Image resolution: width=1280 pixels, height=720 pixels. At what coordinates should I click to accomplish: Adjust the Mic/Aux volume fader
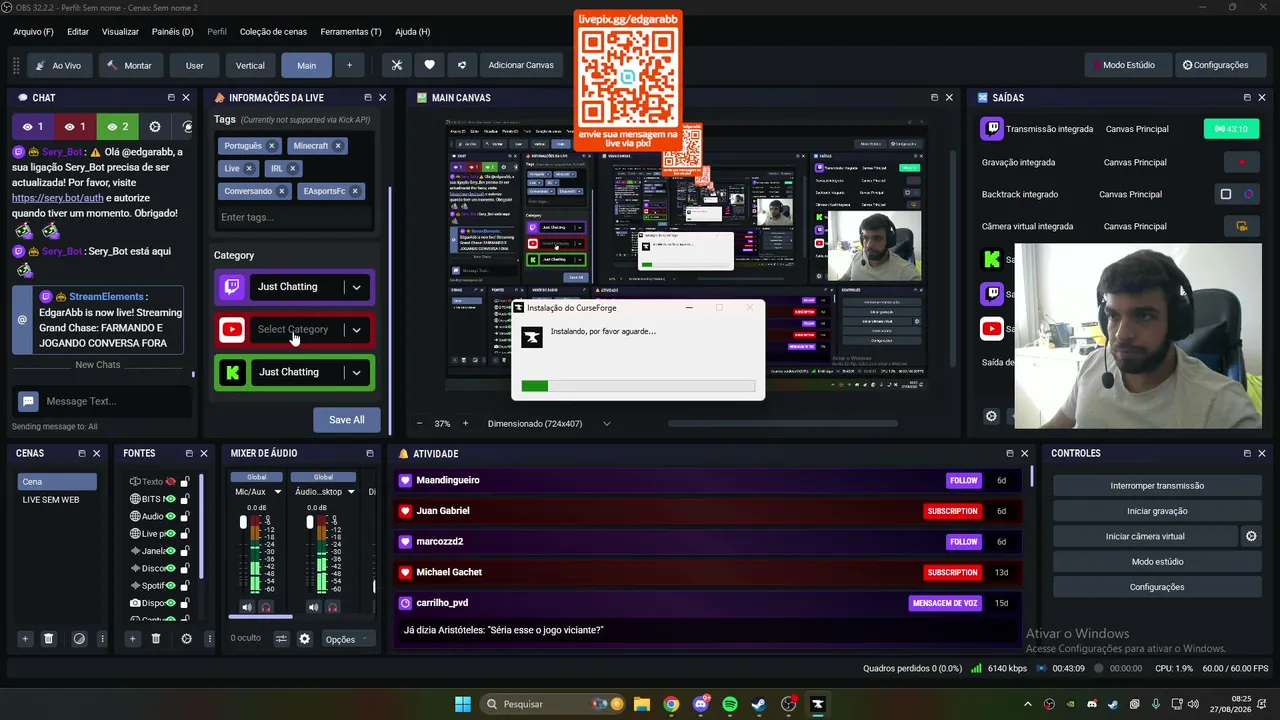point(243,523)
